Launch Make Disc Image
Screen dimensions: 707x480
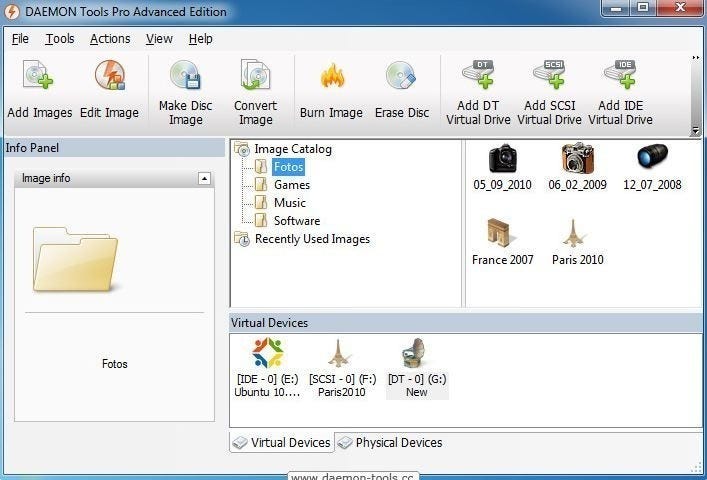click(x=185, y=93)
